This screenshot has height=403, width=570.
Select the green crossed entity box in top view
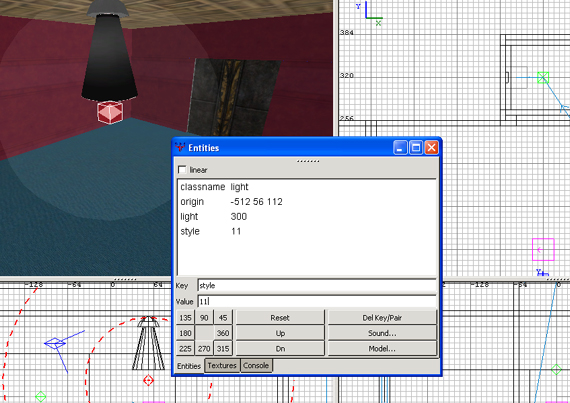[x=543, y=77]
